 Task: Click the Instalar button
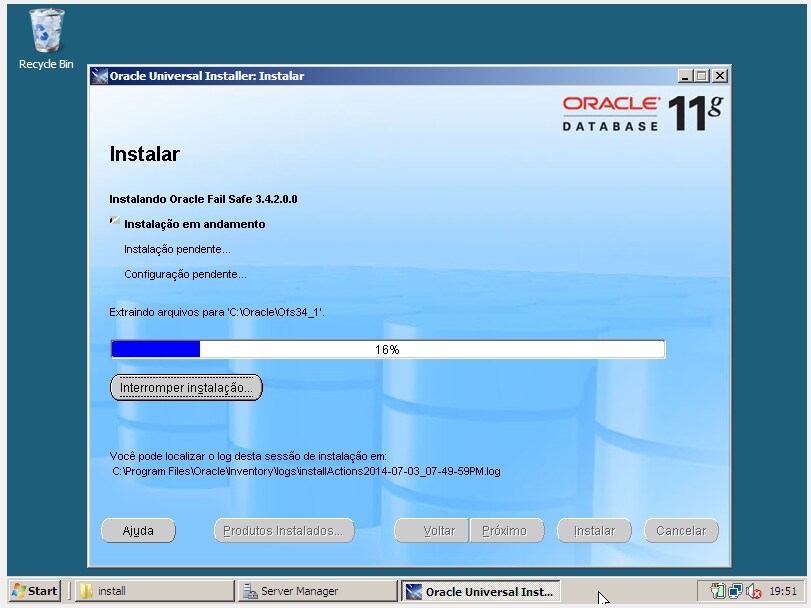pyautogui.click(x=593, y=530)
